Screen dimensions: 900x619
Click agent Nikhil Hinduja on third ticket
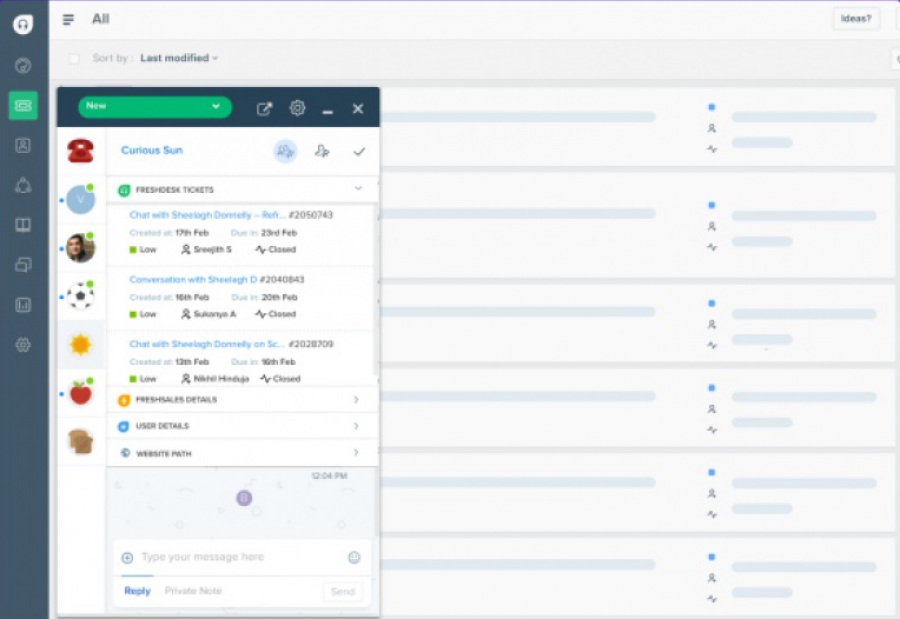click(215, 379)
